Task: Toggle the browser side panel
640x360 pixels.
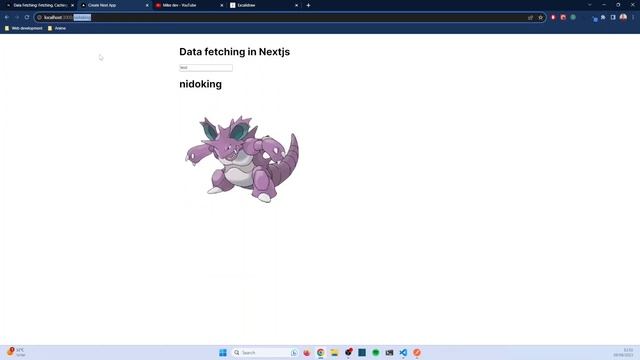Action: click(613, 18)
